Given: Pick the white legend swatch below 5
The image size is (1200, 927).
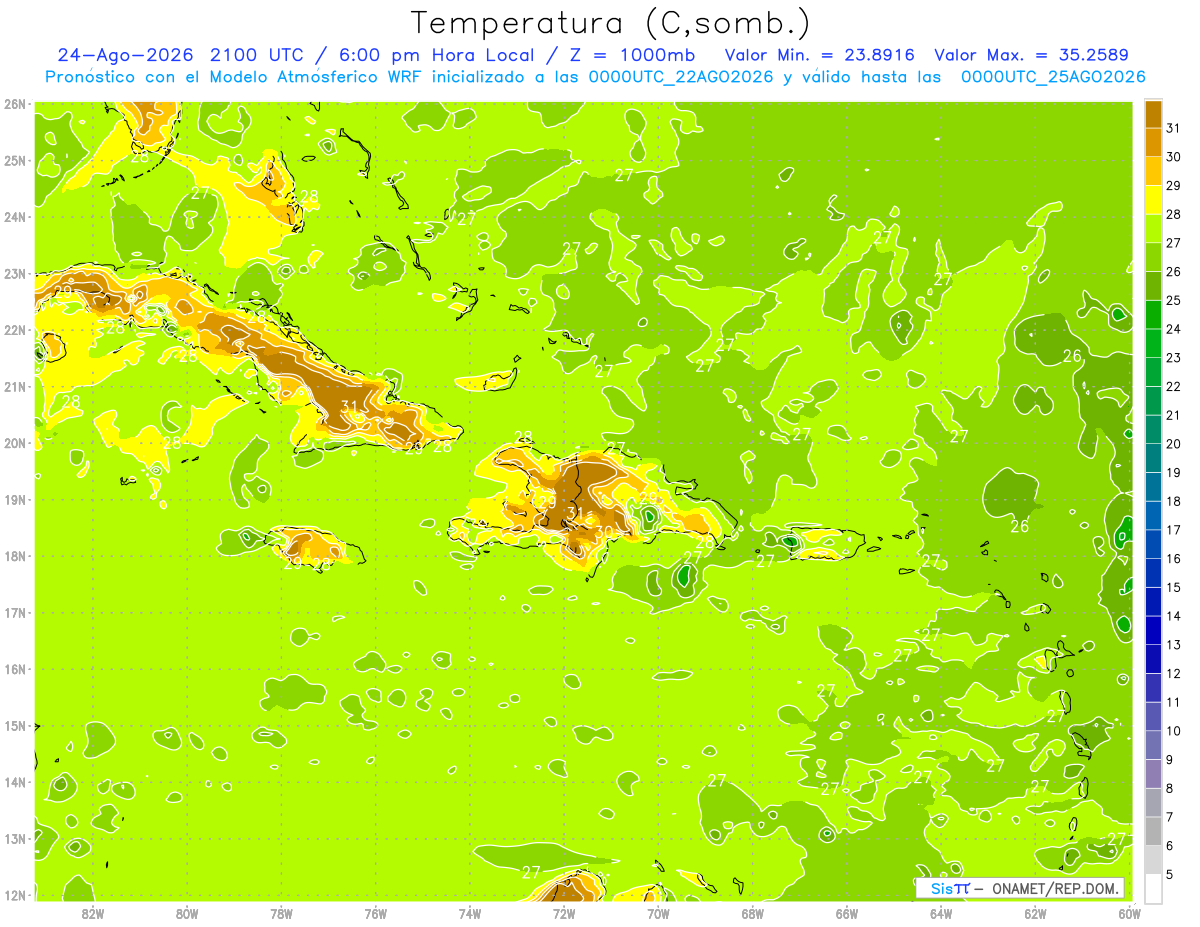Looking at the screenshot, I should [x=1153, y=888].
